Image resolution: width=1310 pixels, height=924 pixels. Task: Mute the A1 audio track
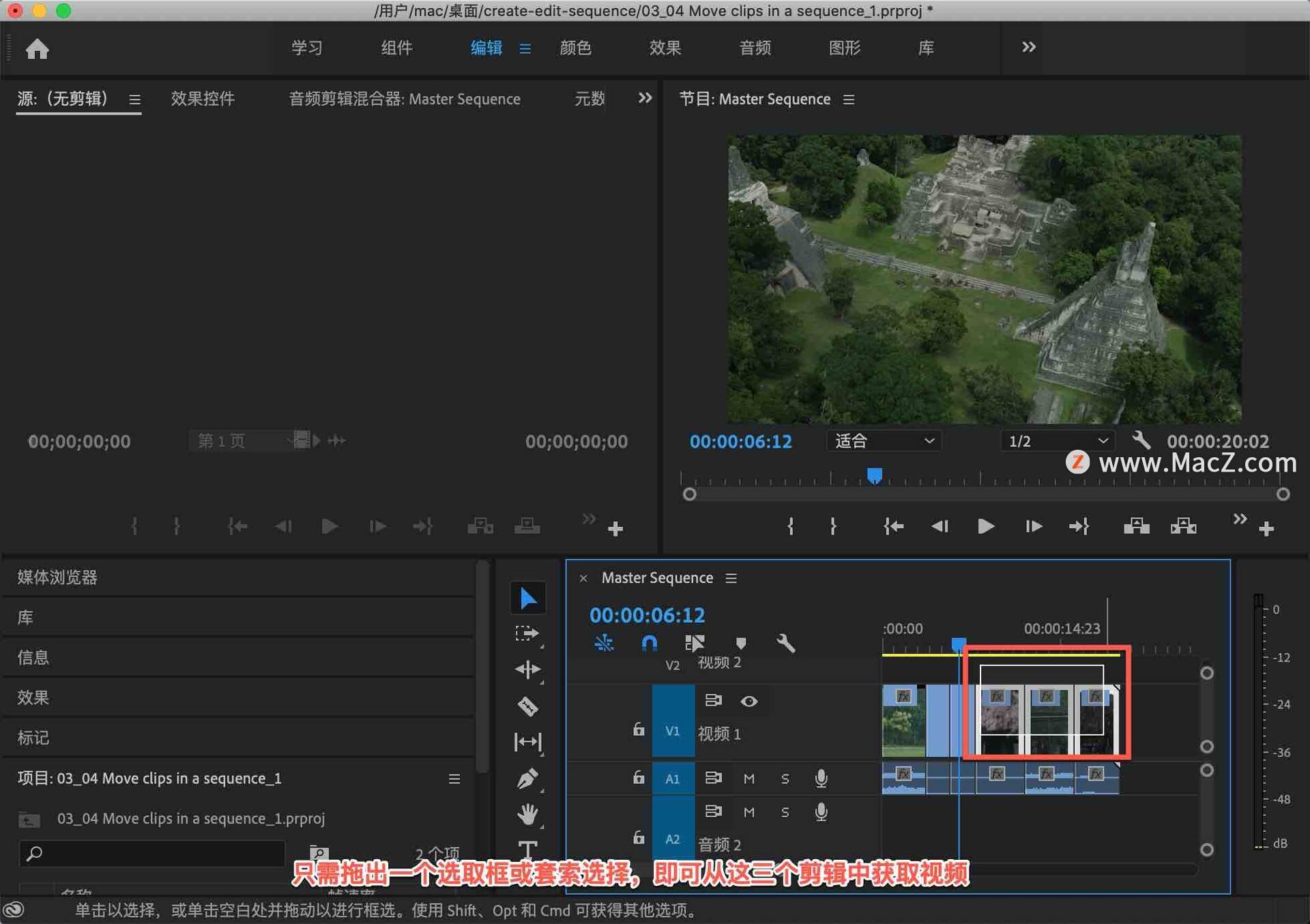749,778
